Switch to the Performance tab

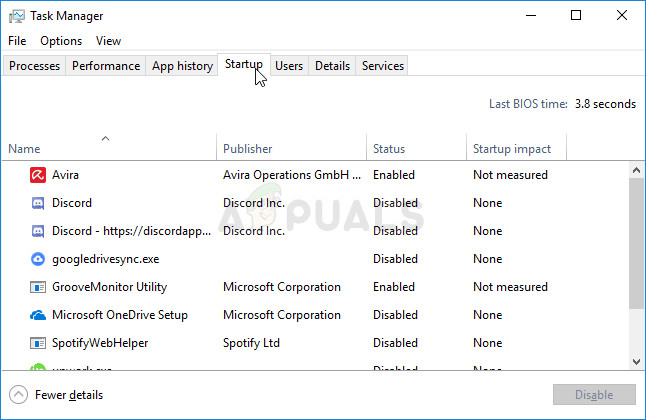click(x=106, y=66)
